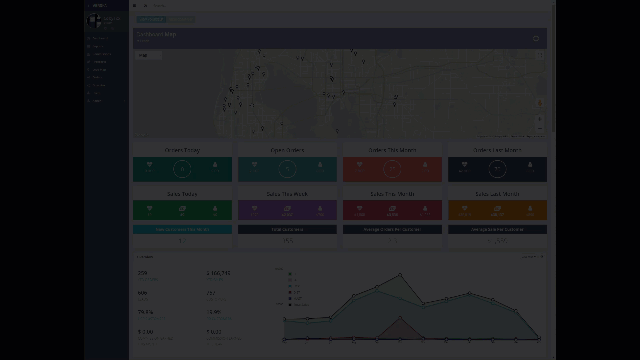Click the user avatar in the sidebar
640x360 pixels.
tap(93, 21)
